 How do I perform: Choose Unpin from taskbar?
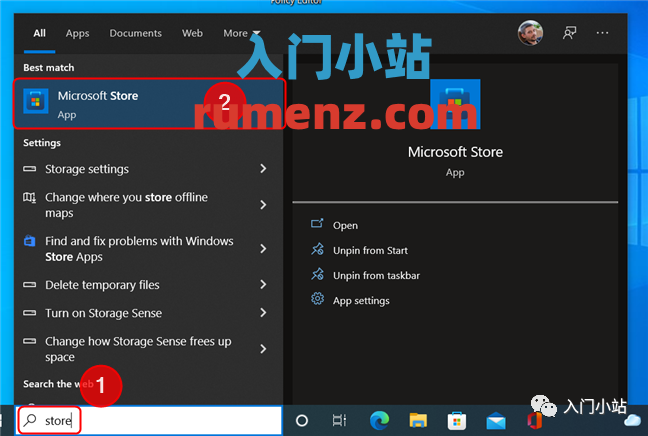point(376,276)
